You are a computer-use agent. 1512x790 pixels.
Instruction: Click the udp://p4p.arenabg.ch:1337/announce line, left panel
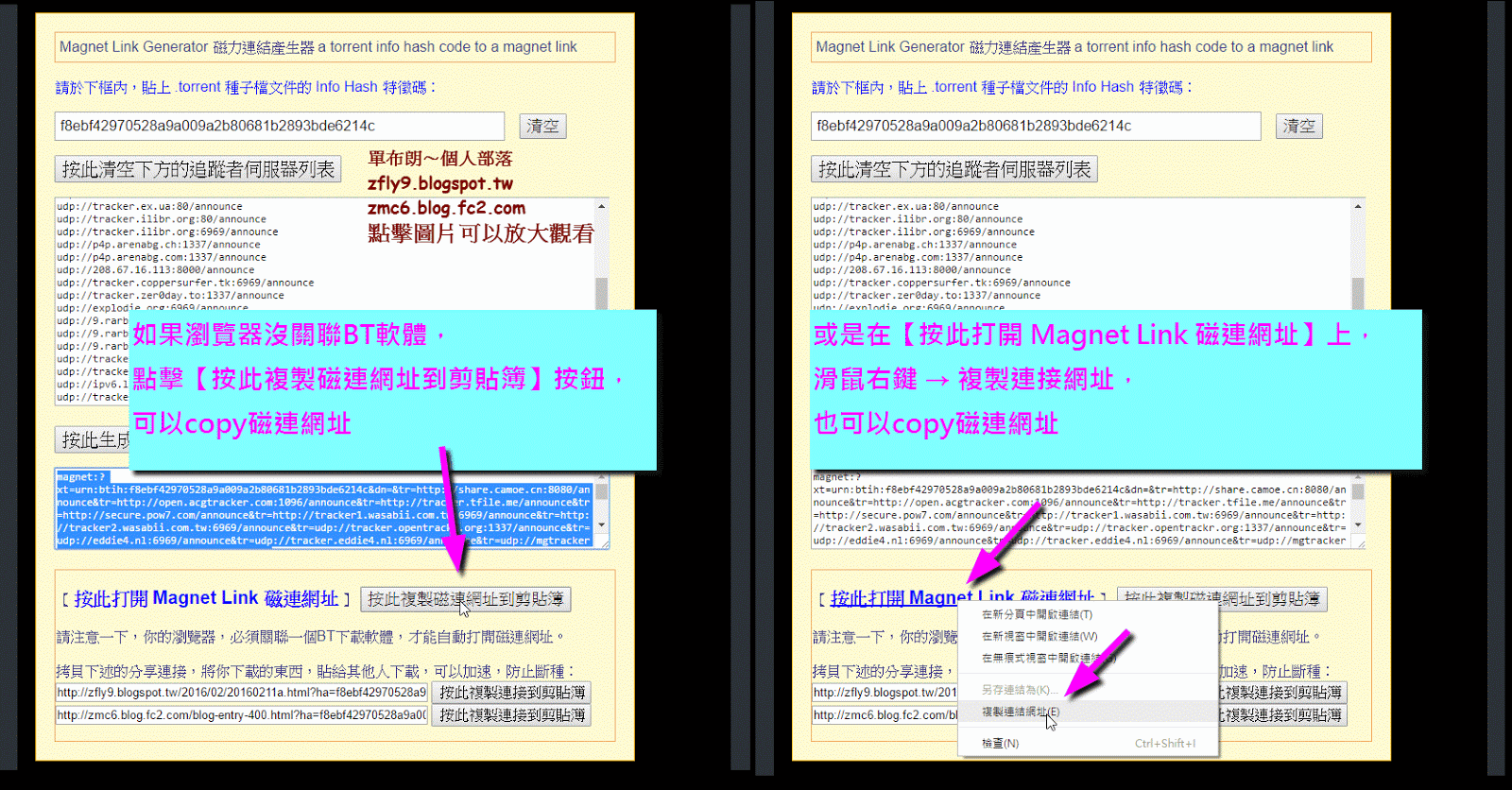tap(158, 245)
